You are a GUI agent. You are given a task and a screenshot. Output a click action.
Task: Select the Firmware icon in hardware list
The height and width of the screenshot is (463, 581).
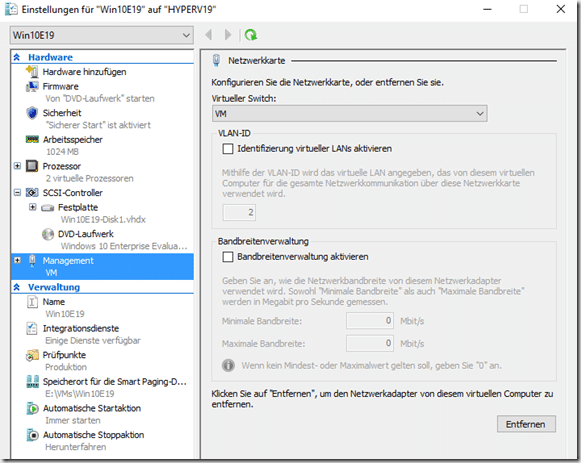tap(32, 86)
